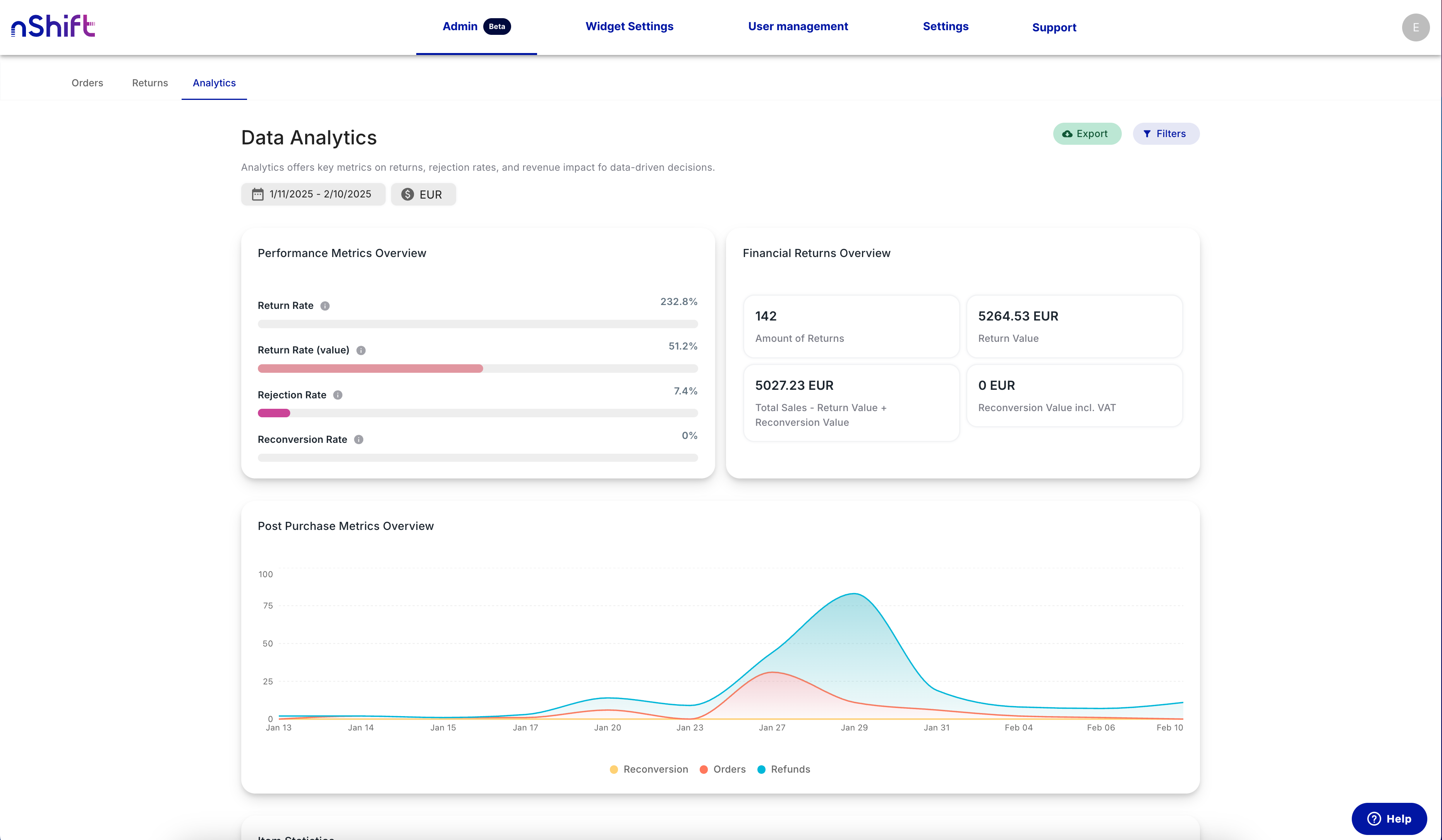Switch to the Returns tab

point(150,83)
